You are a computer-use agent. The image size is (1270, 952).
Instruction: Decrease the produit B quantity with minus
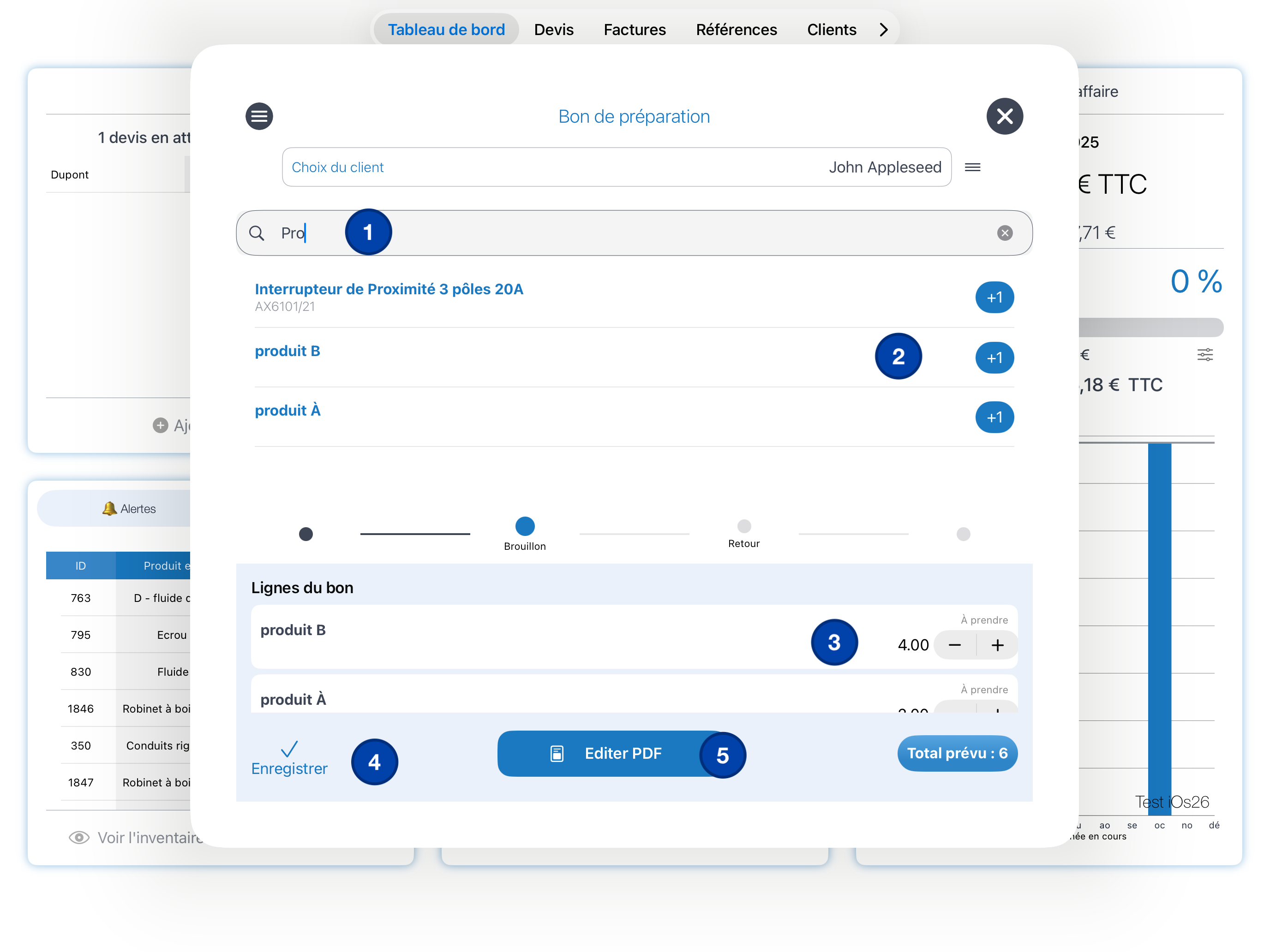[954, 645]
